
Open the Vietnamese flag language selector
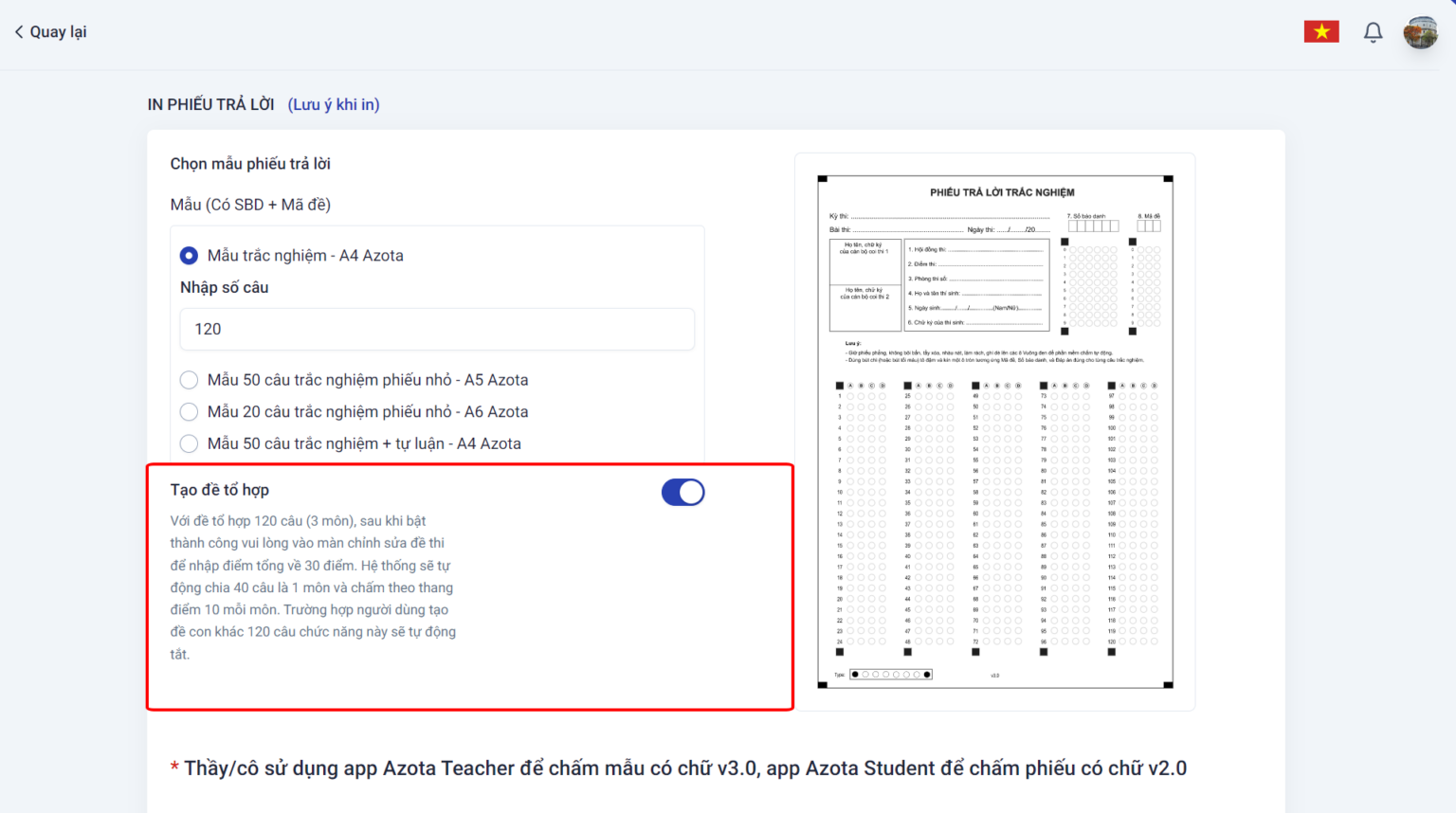click(x=1320, y=32)
